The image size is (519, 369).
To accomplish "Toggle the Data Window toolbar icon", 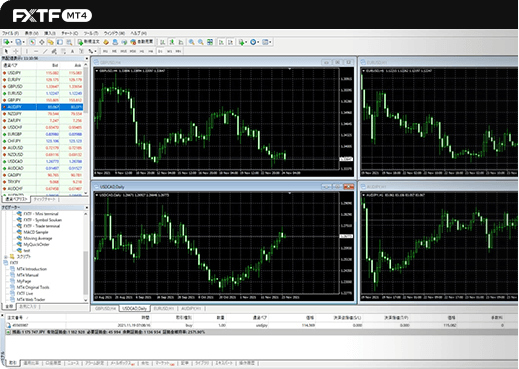I will click(42, 42).
